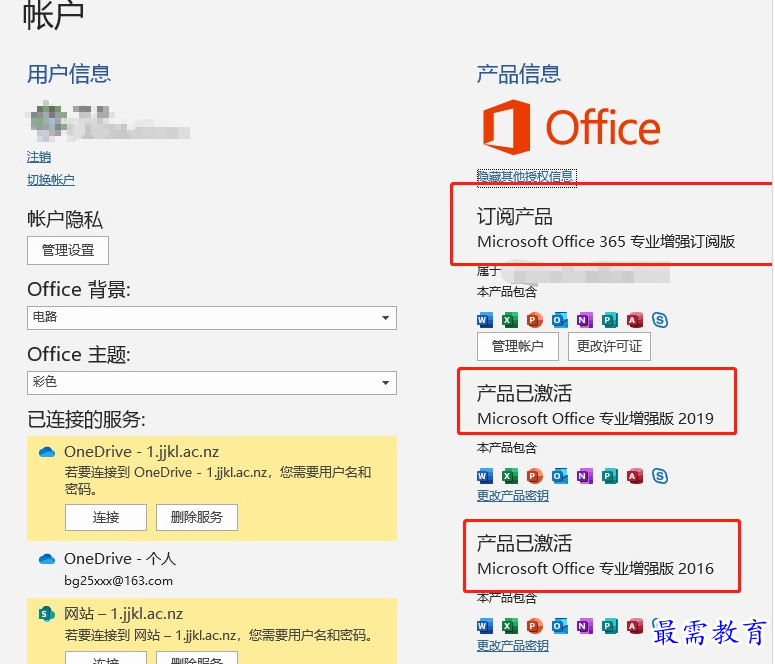Click the 隐藏其他授权信息 link
The height and width of the screenshot is (664, 775).
[526, 177]
